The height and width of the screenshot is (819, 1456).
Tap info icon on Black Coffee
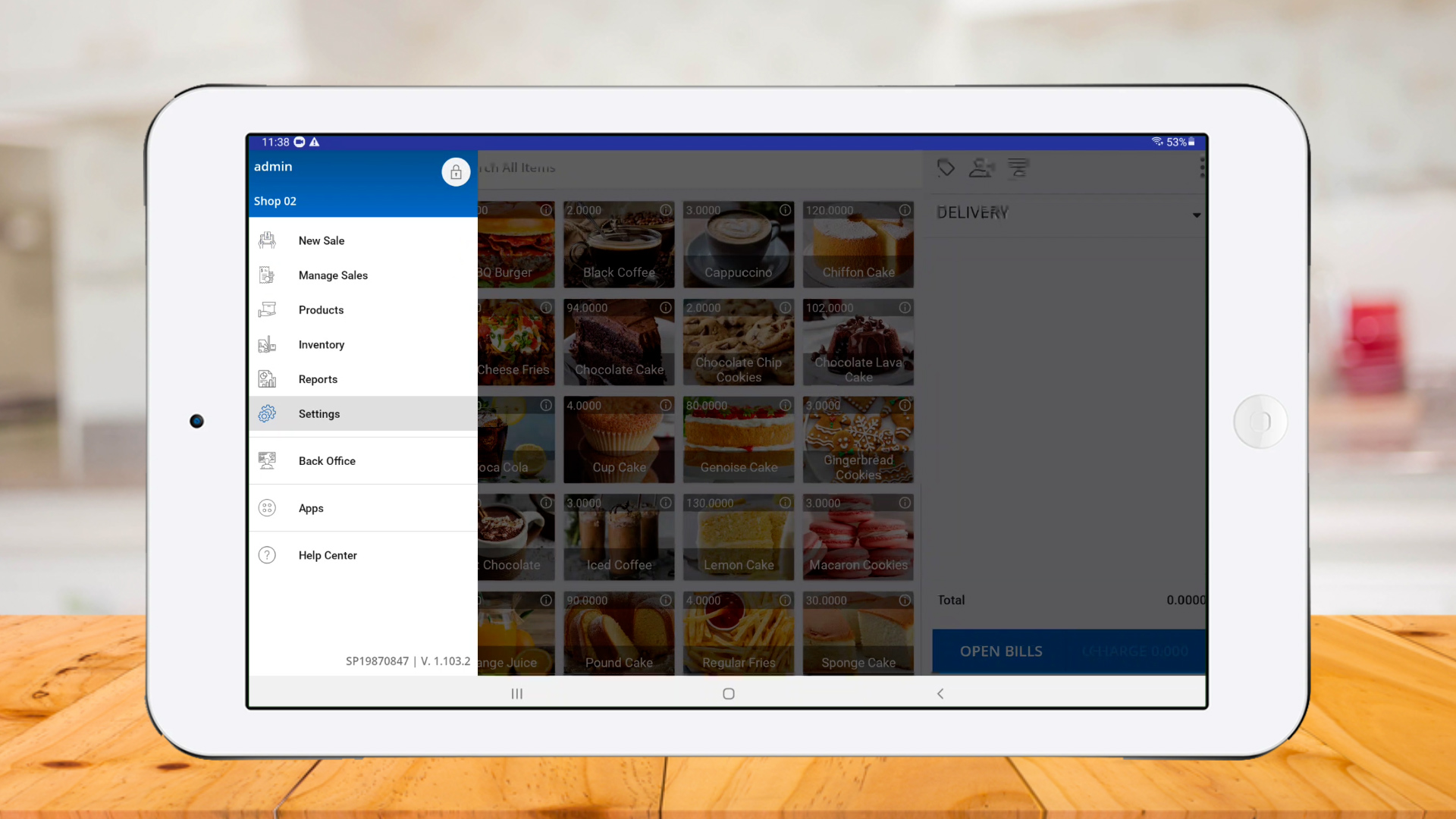pyautogui.click(x=666, y=210)
